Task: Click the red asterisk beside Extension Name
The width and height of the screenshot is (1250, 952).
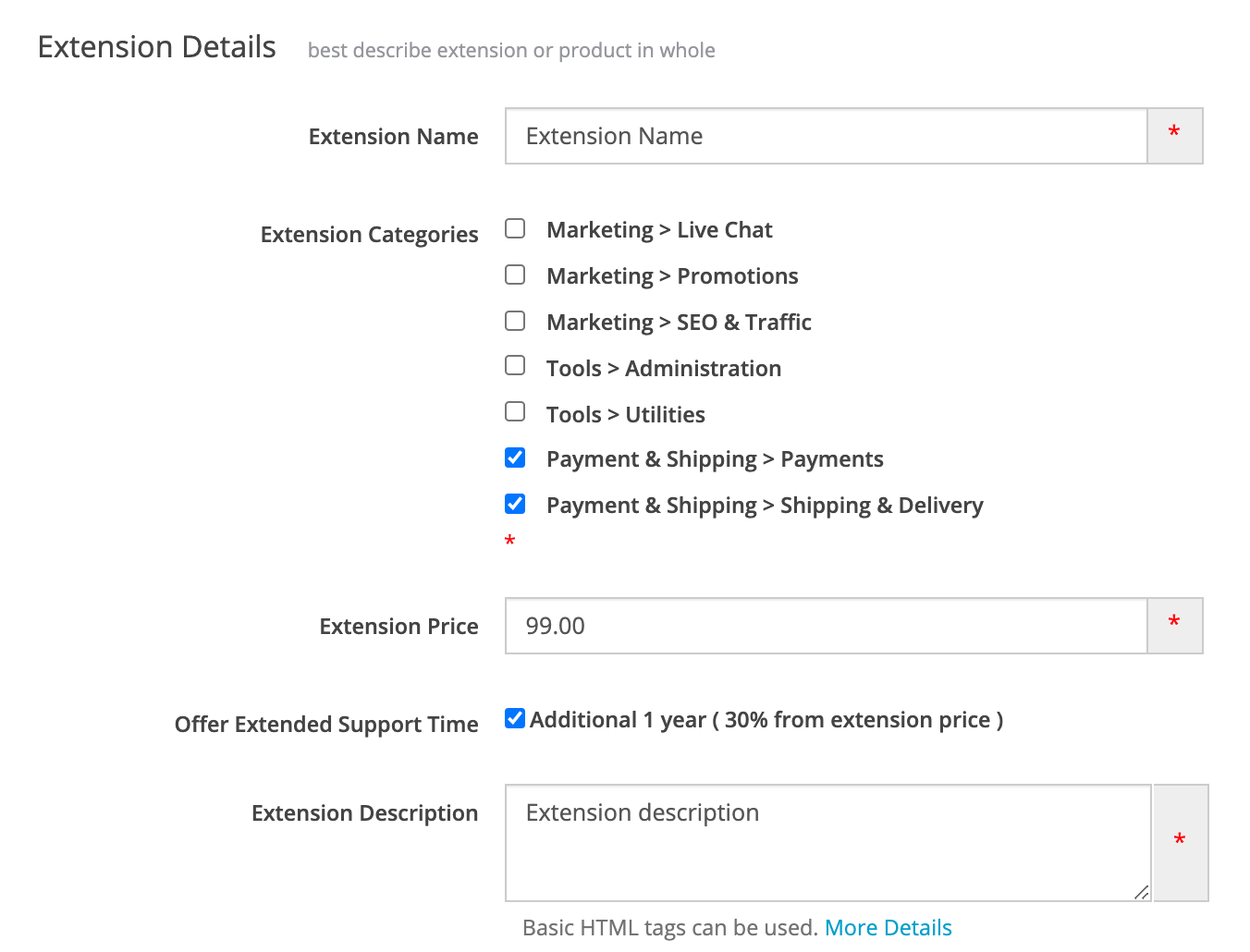Action: pyautogui.click(x=1174, y=134)
